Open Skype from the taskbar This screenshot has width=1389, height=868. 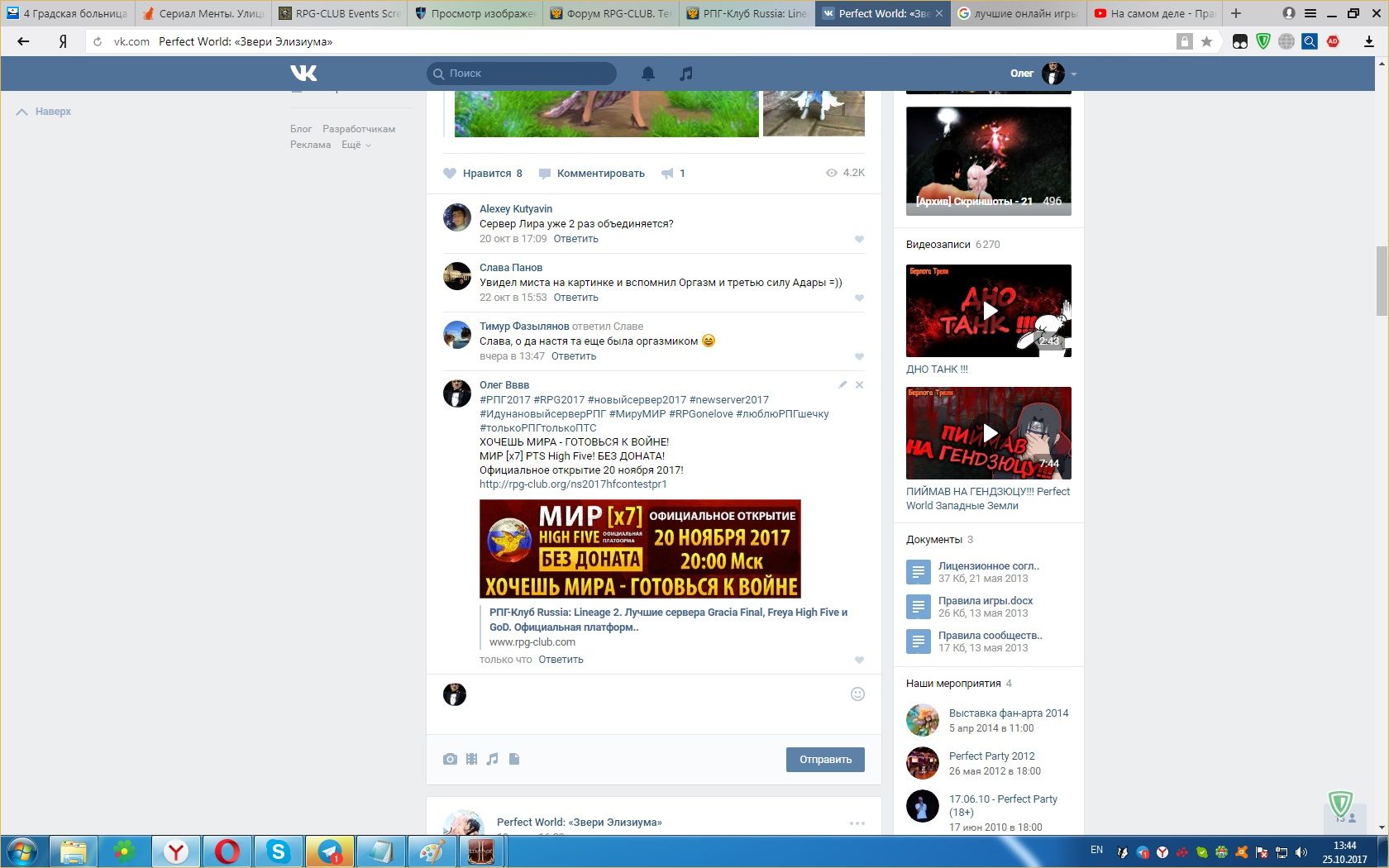click(x=279, y=851)
